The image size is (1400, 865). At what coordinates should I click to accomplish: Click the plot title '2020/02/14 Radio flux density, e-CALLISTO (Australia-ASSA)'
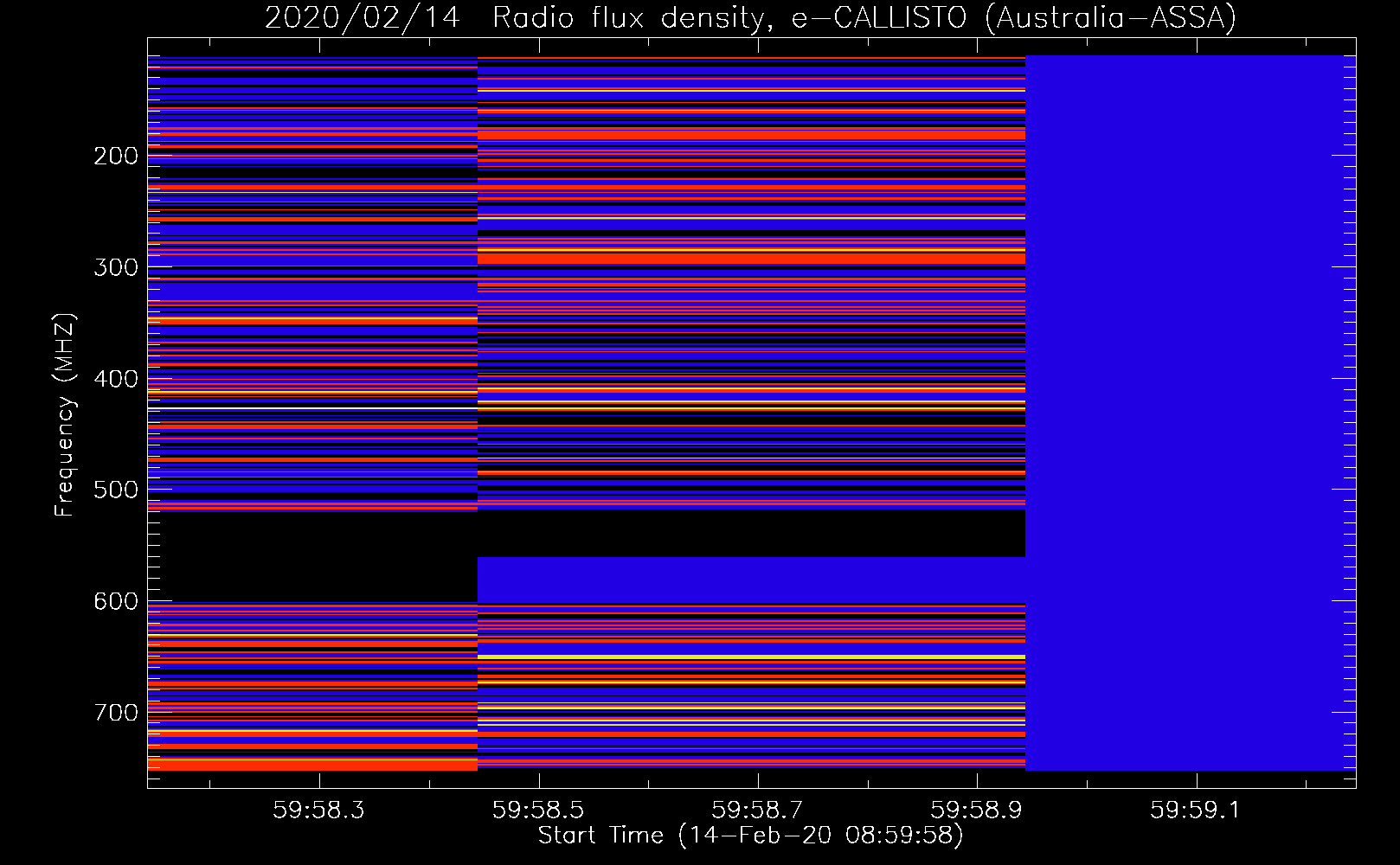tap(750, 17)
